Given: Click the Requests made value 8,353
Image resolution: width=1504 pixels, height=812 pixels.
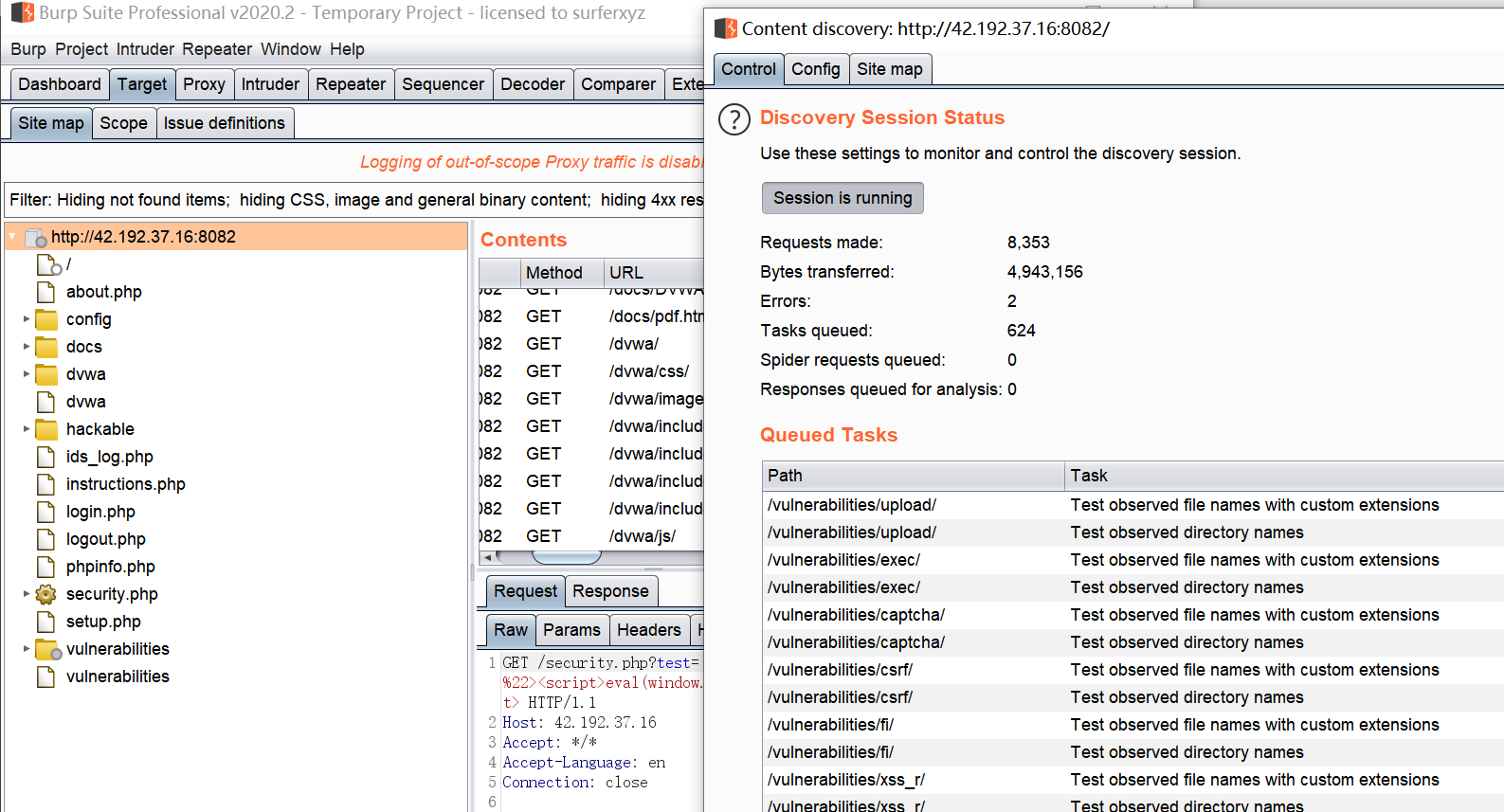Looking at the screenshot, I should tap(1028, 243).
